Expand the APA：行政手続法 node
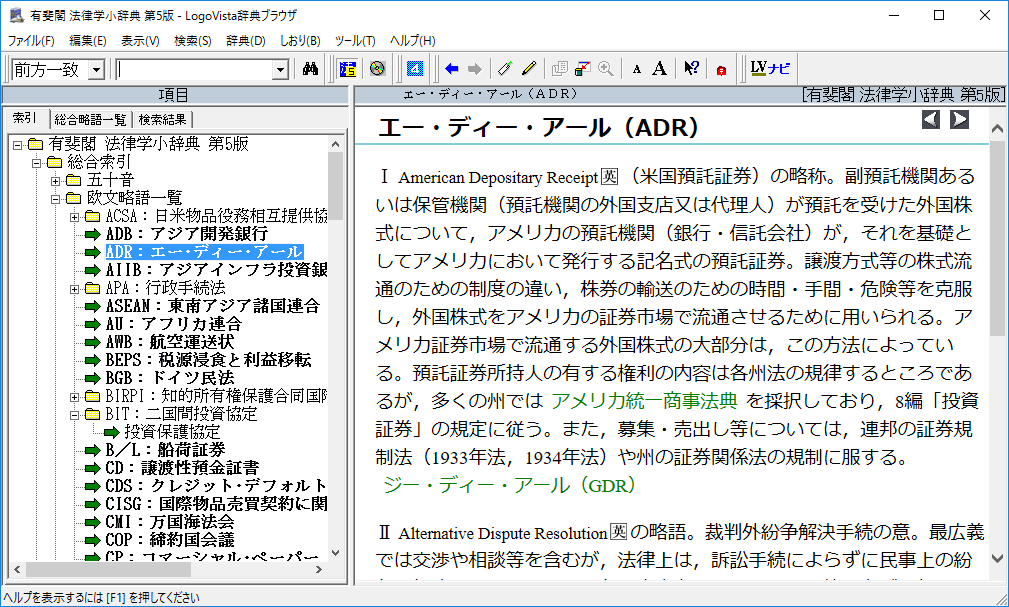The height and width of the screenshot is (607, 1009). [x=74, y=288]
